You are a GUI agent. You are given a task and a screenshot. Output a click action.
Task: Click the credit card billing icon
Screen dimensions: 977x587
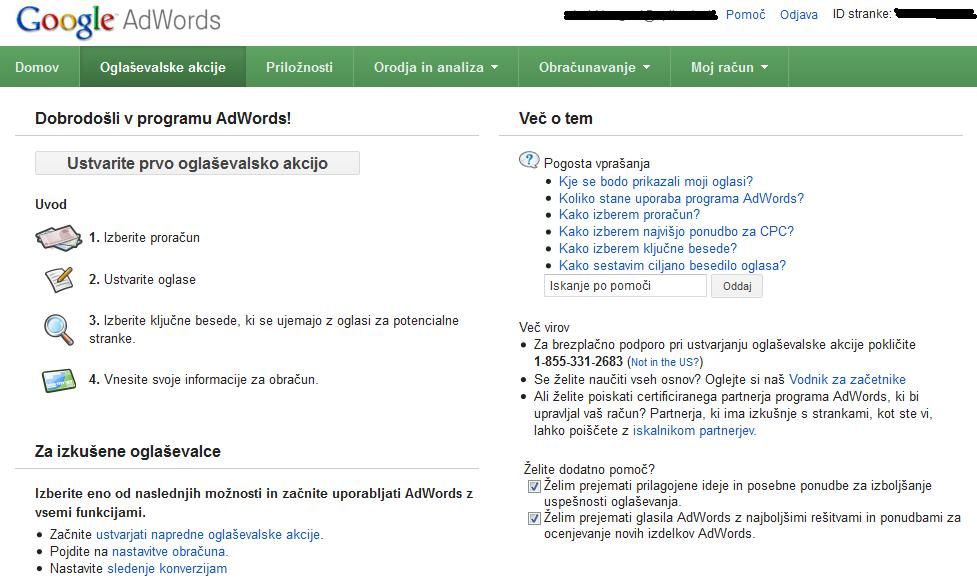pyautogui.click(x=59, y=380)
